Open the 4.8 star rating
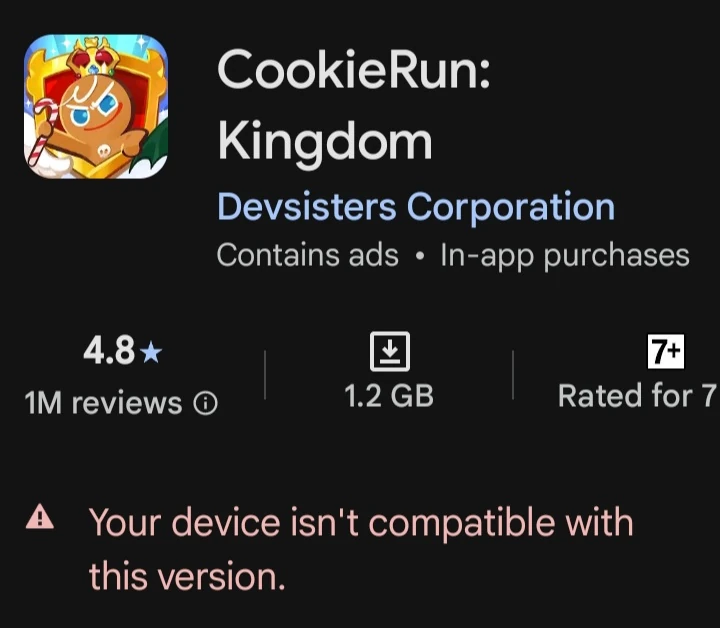This screenshot has width=720, height=628. pyautogui.click(x=123, y=351)
